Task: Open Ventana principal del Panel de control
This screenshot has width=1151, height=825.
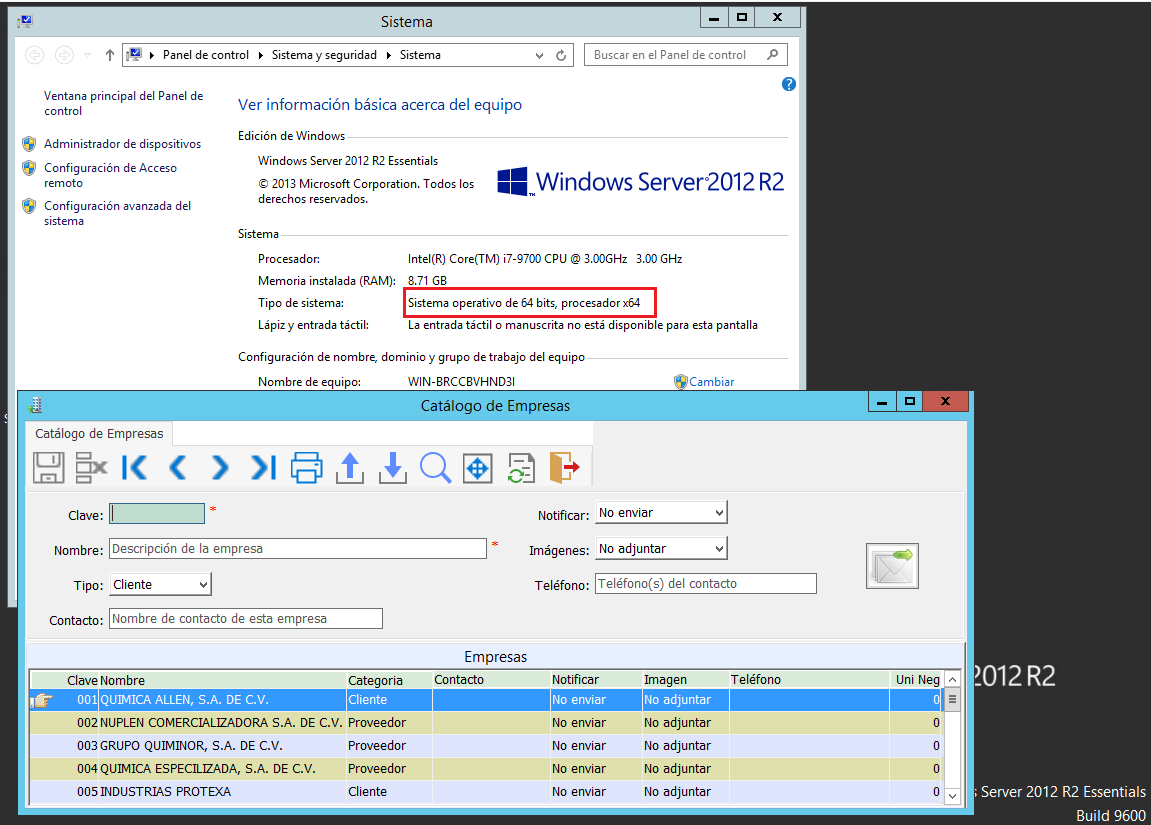Action: tap(123, 103)
